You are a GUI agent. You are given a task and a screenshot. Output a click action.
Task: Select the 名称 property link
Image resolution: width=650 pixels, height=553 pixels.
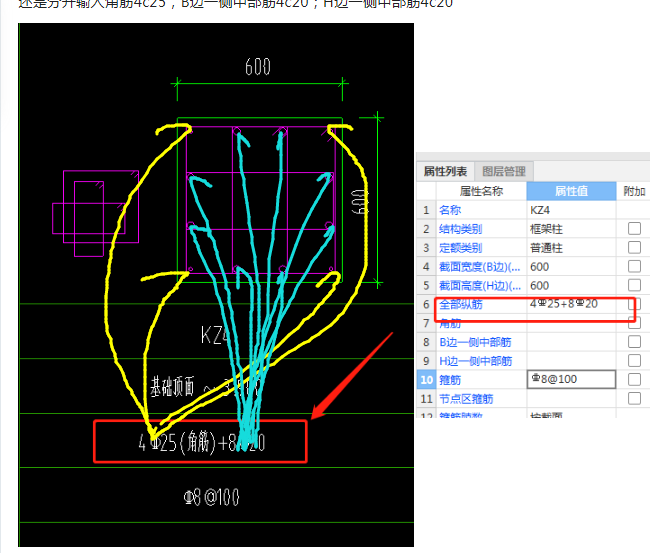tap(450, 210)
